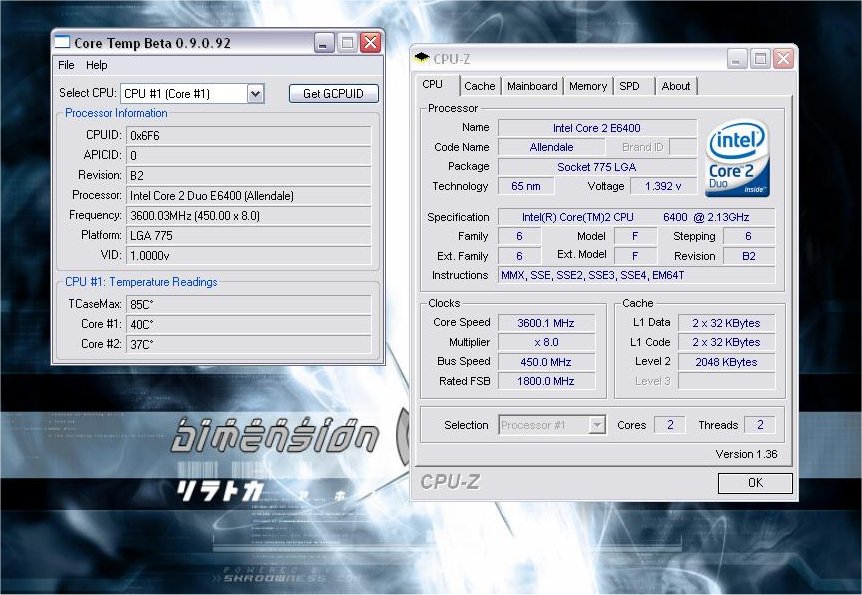
Task: Open the Help menu in Core Temp
Action: (x=97, y=65)
